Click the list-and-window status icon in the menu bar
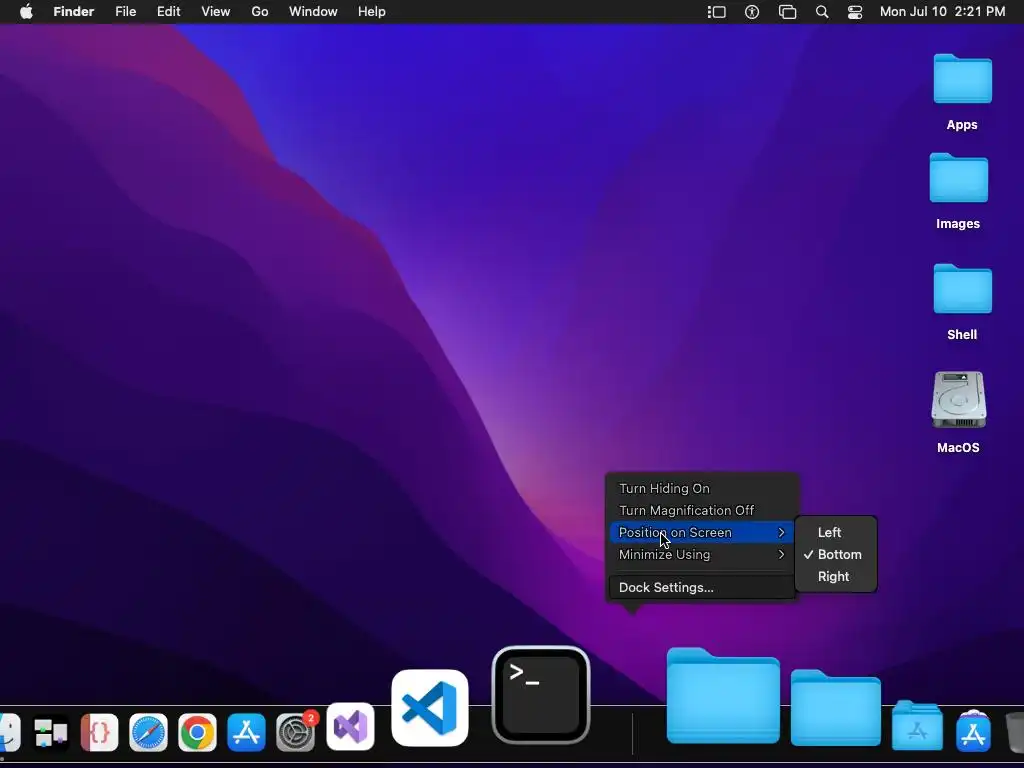1024x768 pixels. (716, 12)
